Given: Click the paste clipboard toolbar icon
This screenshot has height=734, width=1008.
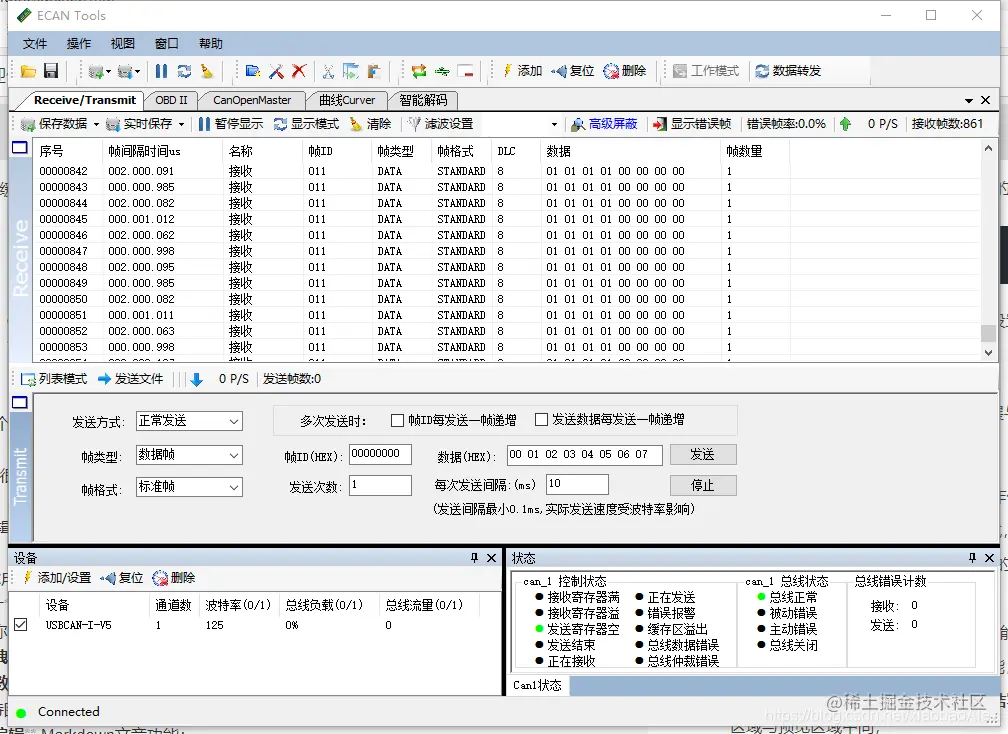Looking at the screenshot, I should point(374,71).
